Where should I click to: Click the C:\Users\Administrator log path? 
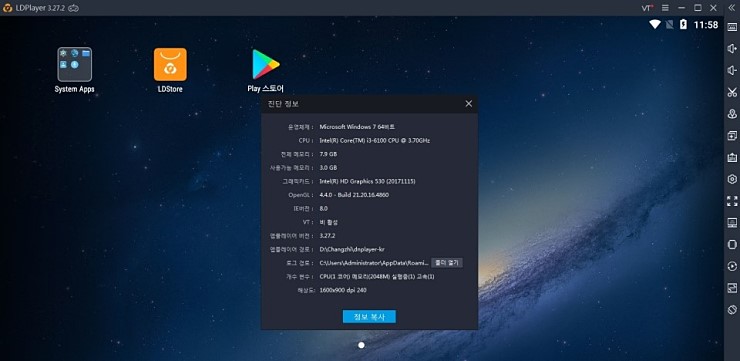374,263
